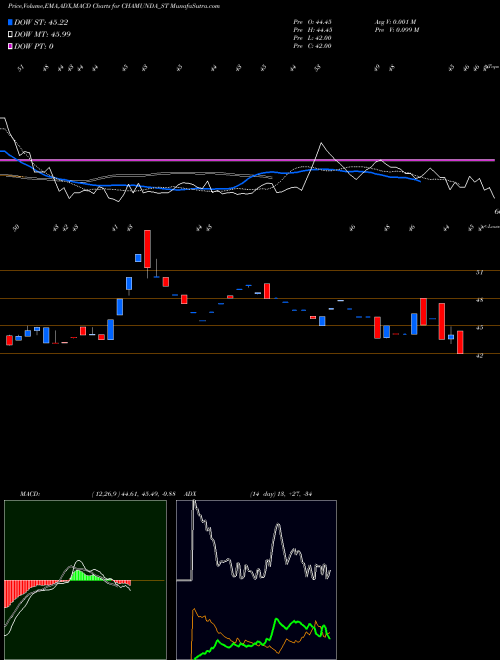500x660 pixels.
Task: Click the magenta horizontal DOW PT line
Action: (x=247, y=160)
